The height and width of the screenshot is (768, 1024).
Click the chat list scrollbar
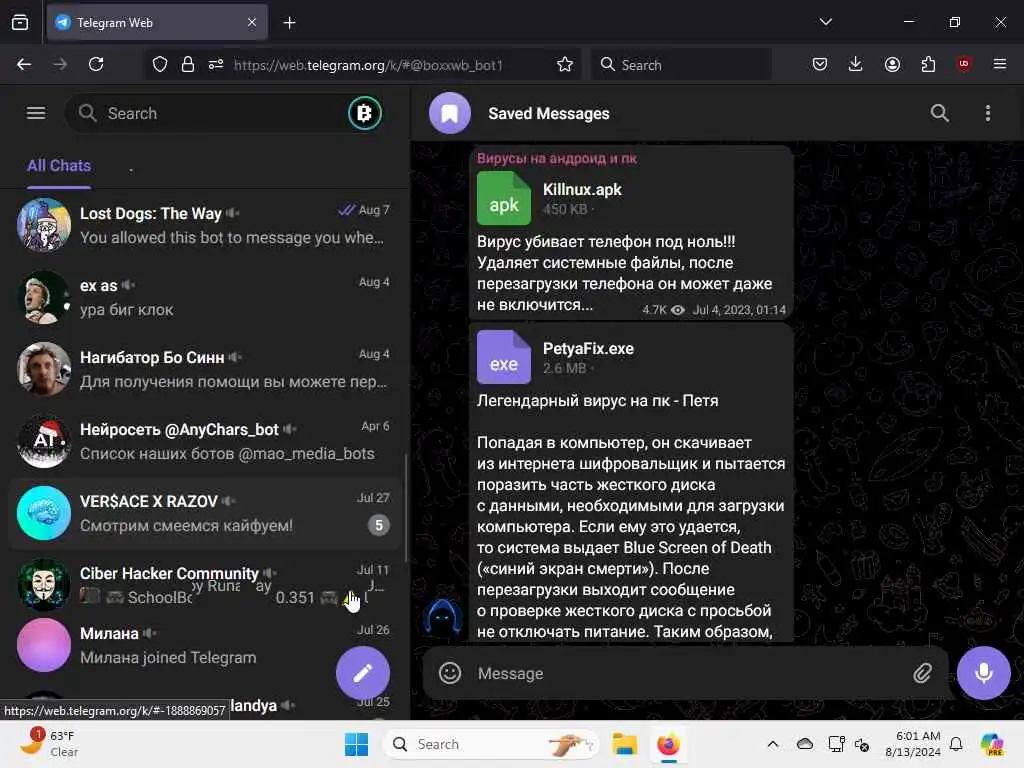point(406,508)
